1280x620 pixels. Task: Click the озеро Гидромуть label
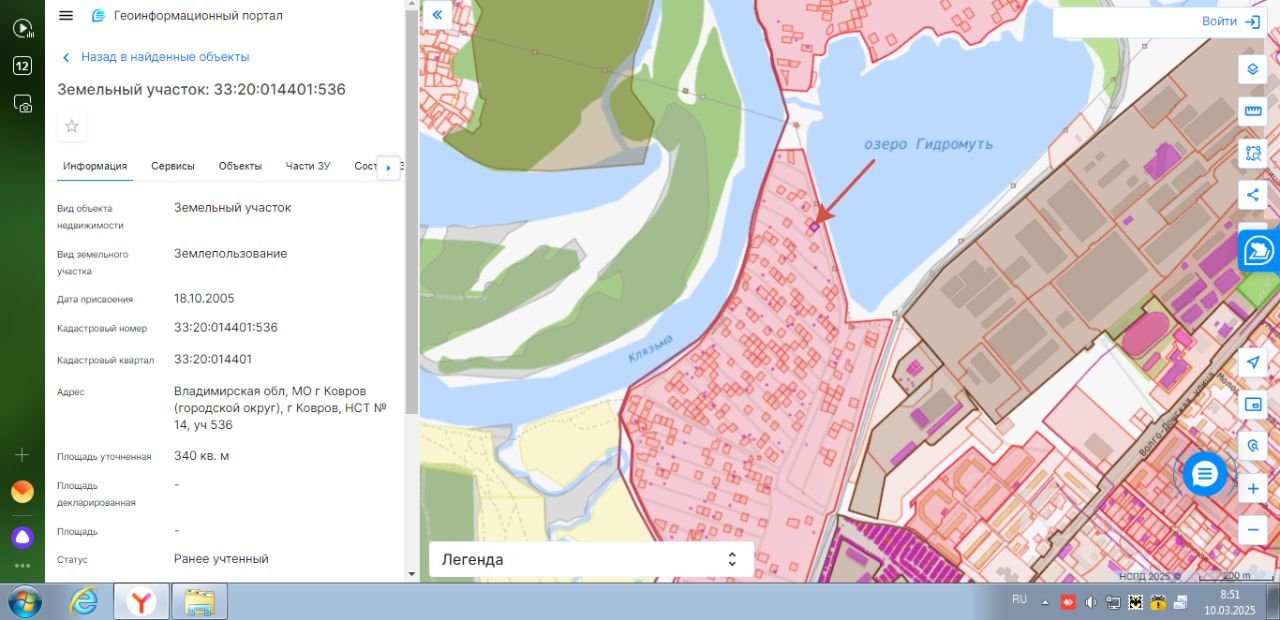pyautogui.click(x=928, y=144)
